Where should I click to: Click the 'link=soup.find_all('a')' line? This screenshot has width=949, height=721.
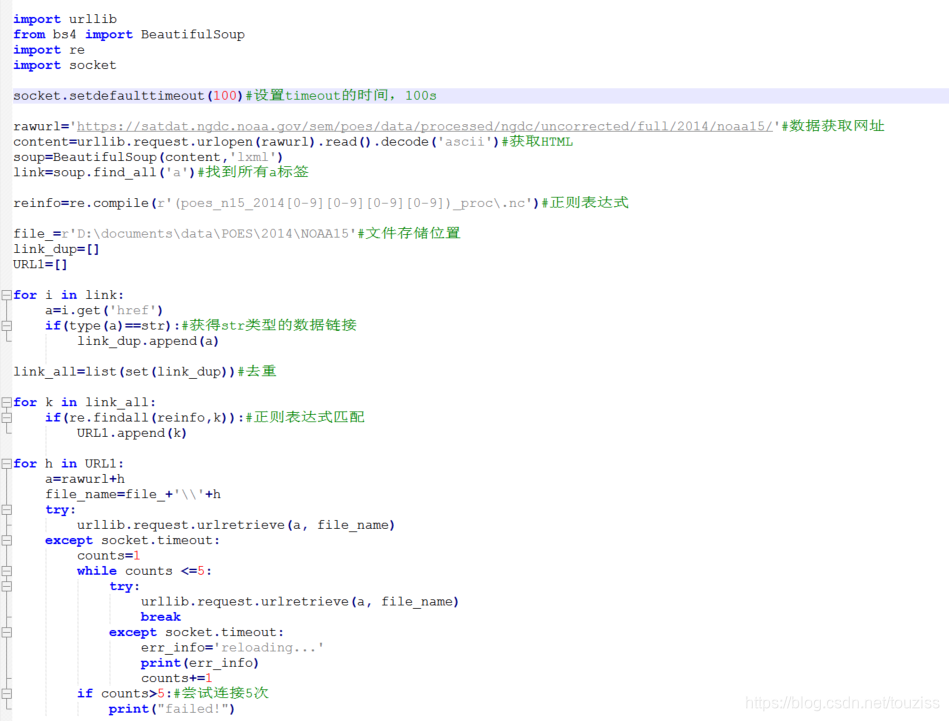pos(161,172)
